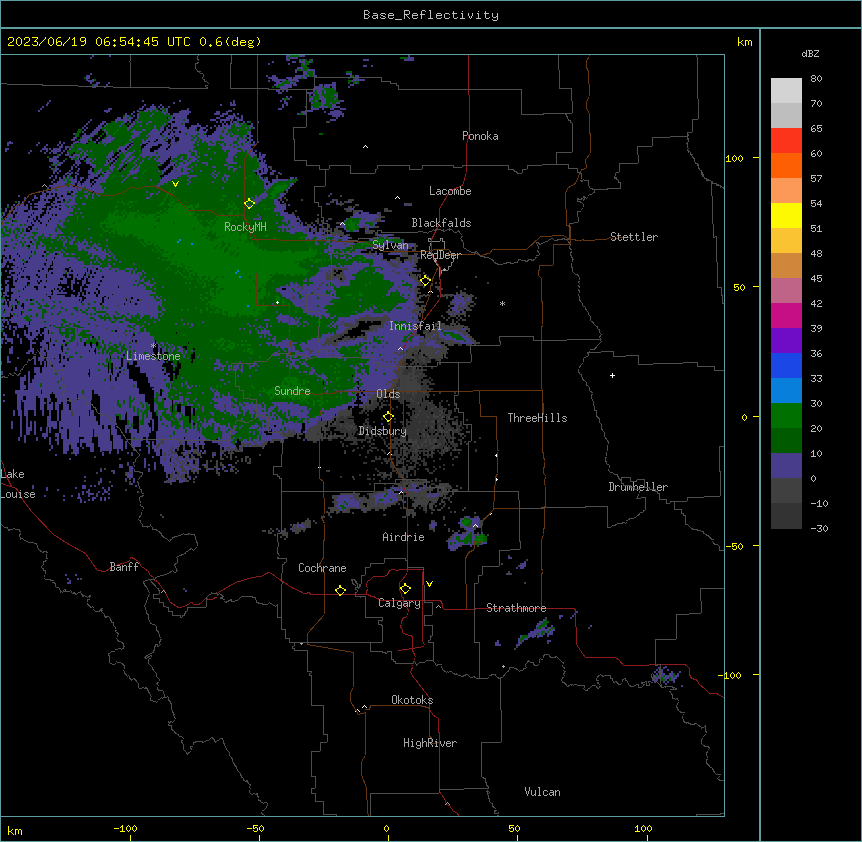Viewport: 862px width, 842px height.
Task: Click the Lake Louise map label
Action: (x=18, y=484)
